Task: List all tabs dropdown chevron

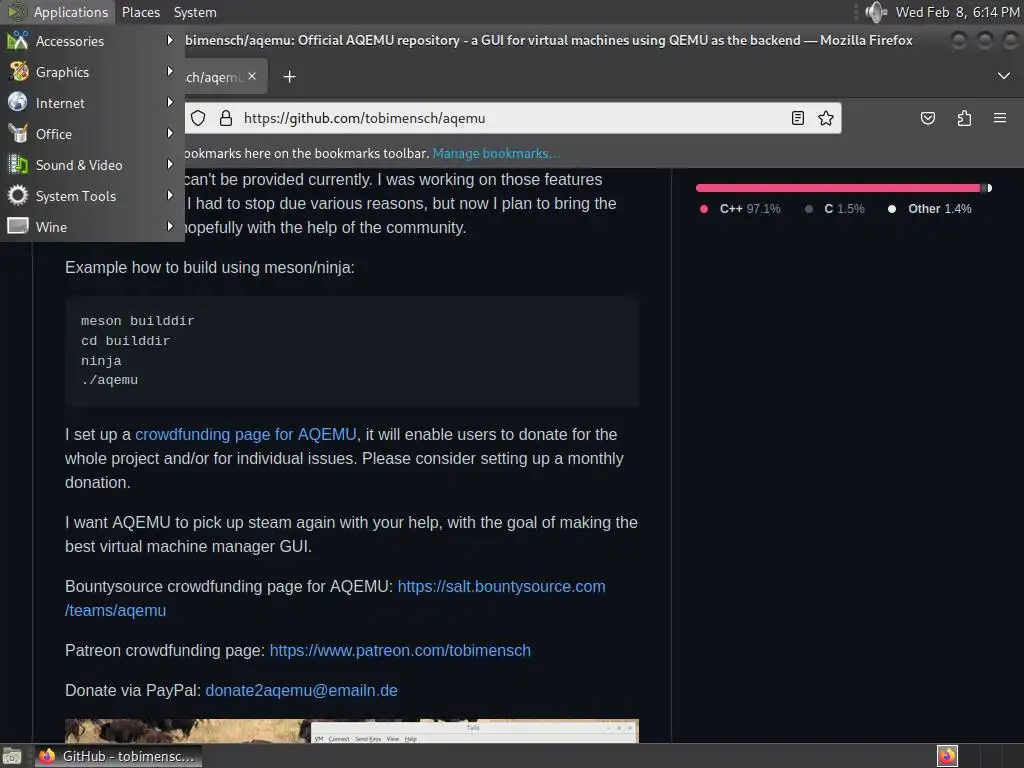Action: 1004,76
